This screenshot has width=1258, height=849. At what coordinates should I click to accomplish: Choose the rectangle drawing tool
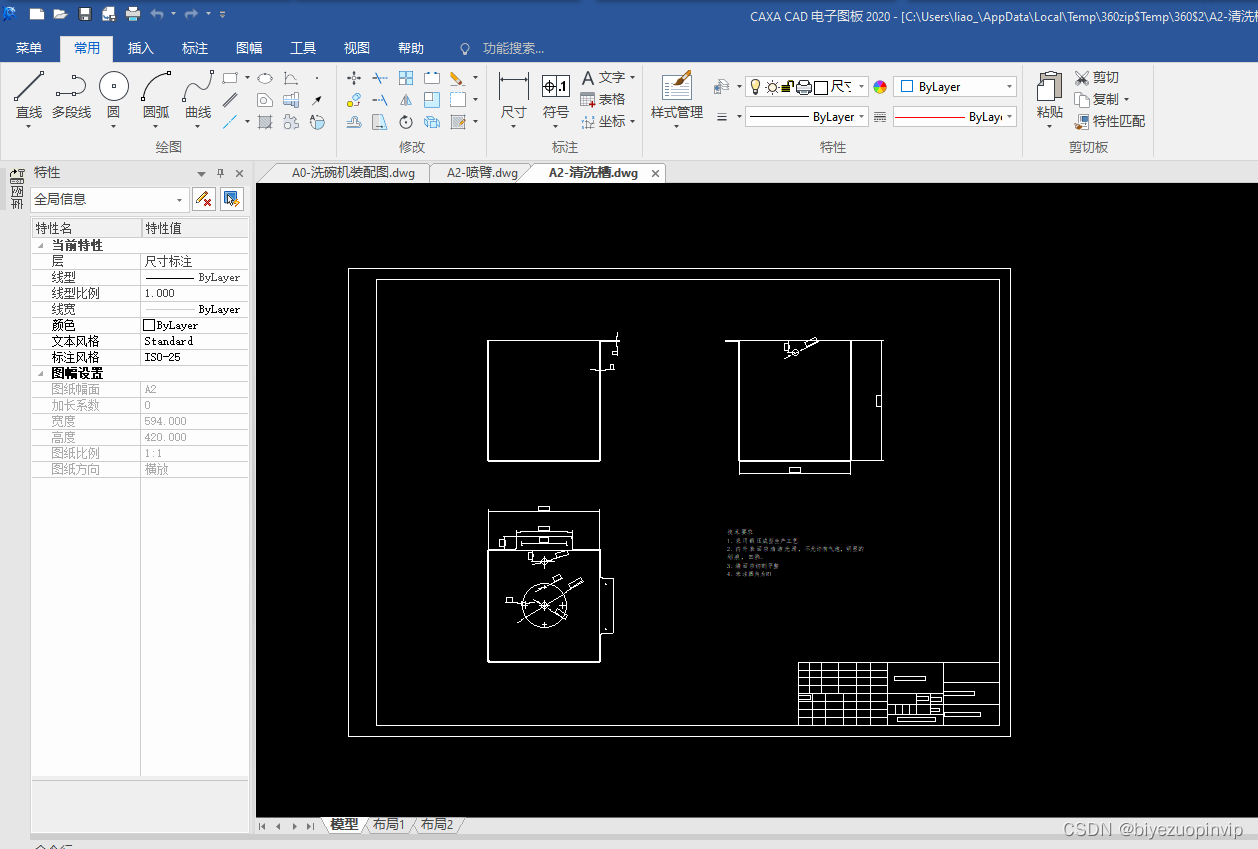[230, 77]
